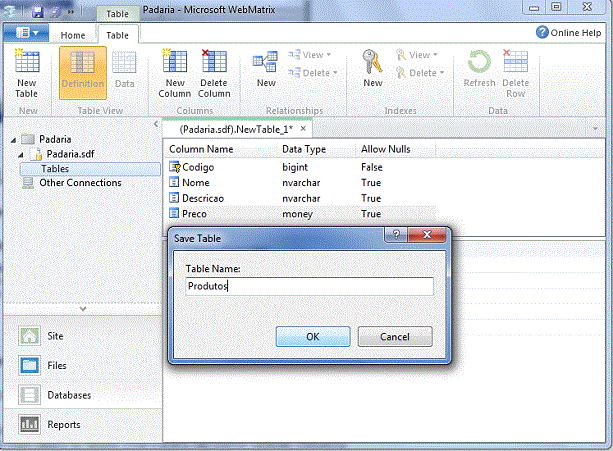Select the Descricao column row icon
The height and width of the screenshot is (451, 613).
tap(174, 198)
